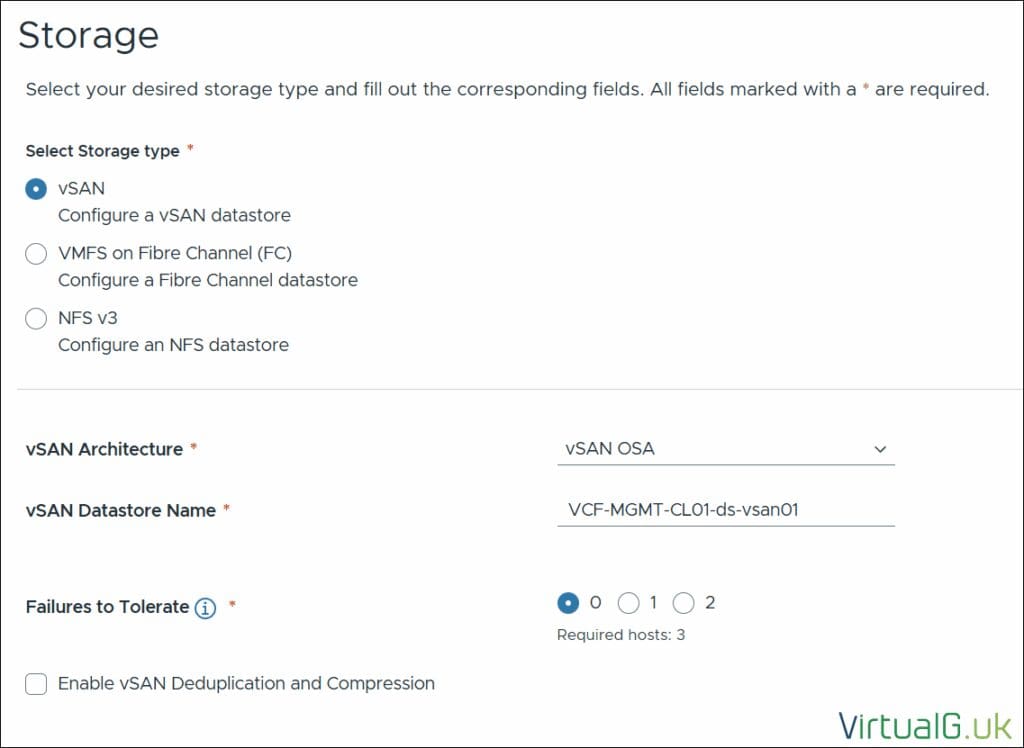Click the 'Required hosts: 3' text

[620, 635]
